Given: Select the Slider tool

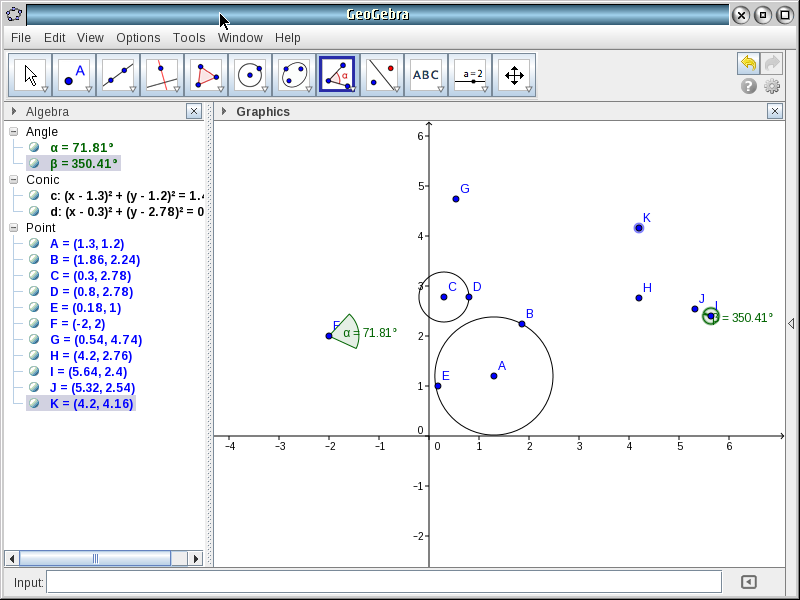Looking at the screenshot, I should pyautogui.click(x=469, y=74).
